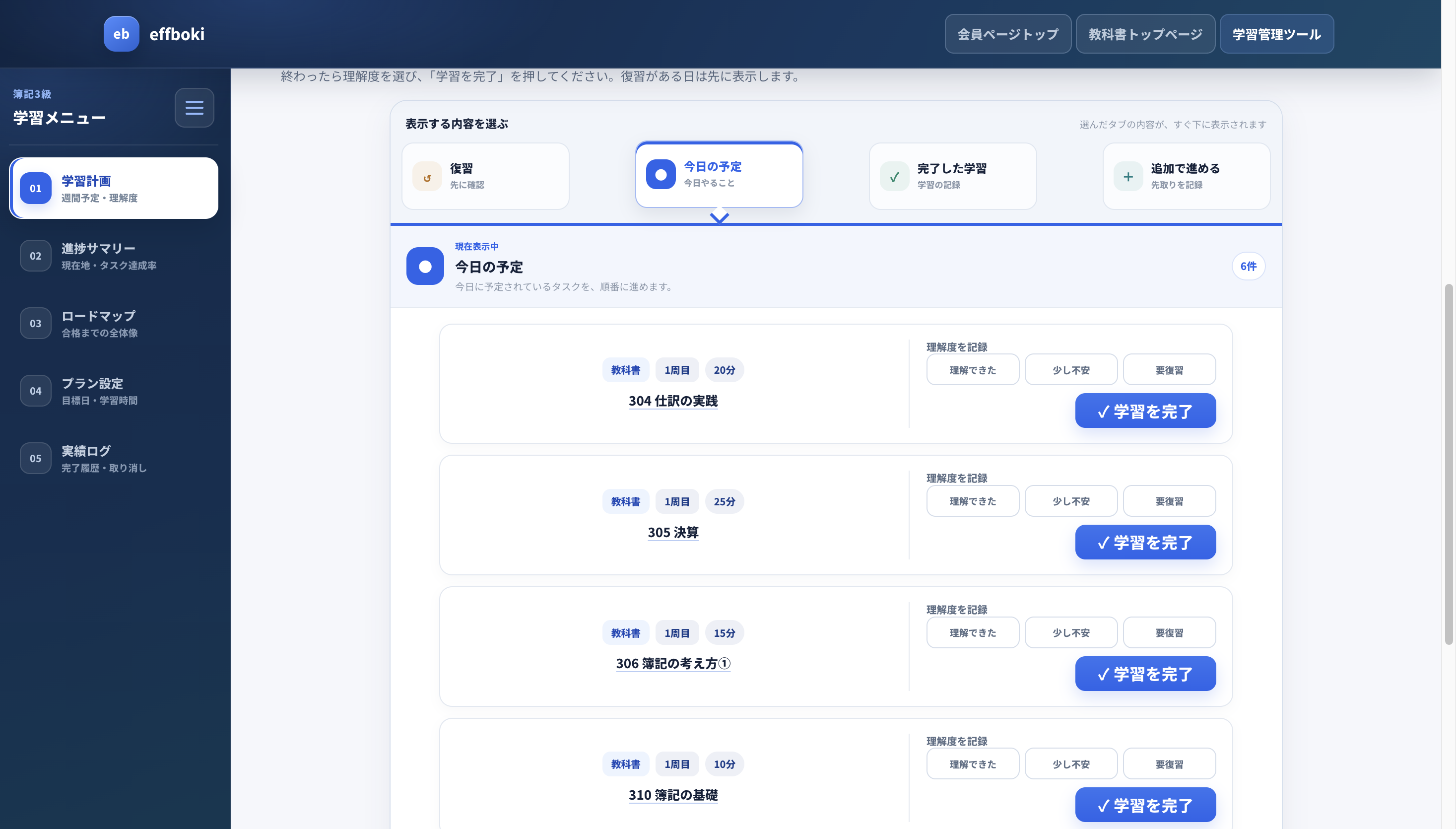Viewport: 1456px width, 829px height.
Task: Click the 簿記3級 label in sidebar
Action: point(32,94)
